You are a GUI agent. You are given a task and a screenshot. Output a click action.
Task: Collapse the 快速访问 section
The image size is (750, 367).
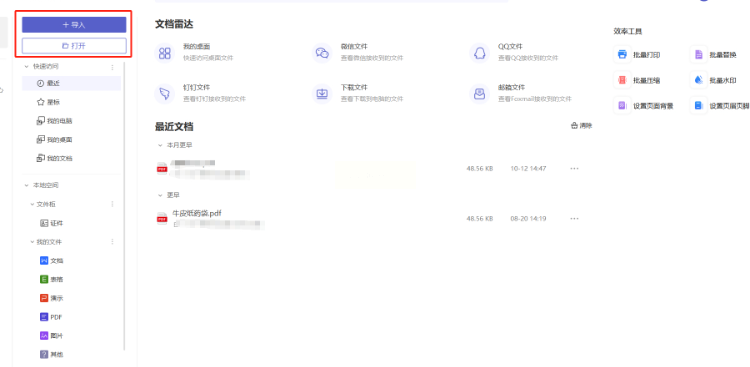tap(26, 67)
